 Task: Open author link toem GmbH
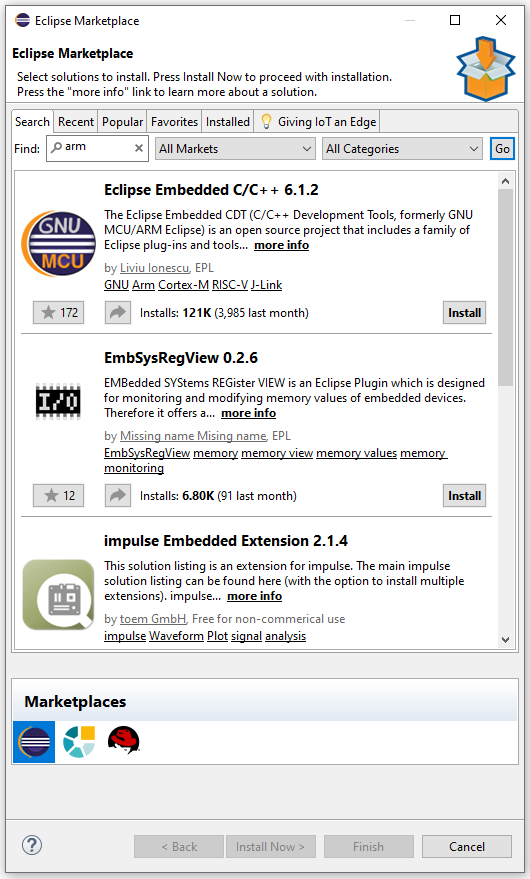[x=153, y=619]
